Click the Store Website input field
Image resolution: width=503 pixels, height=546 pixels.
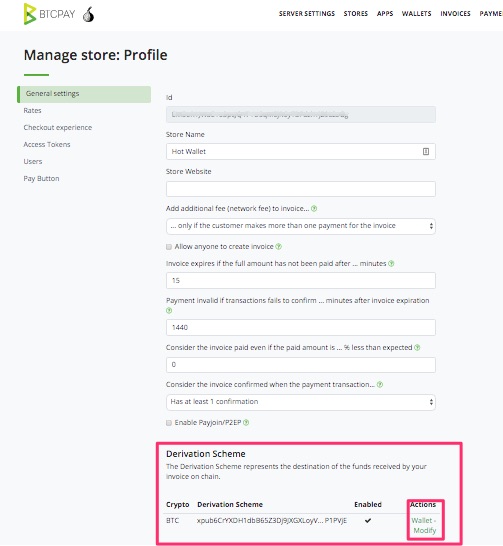301,189
